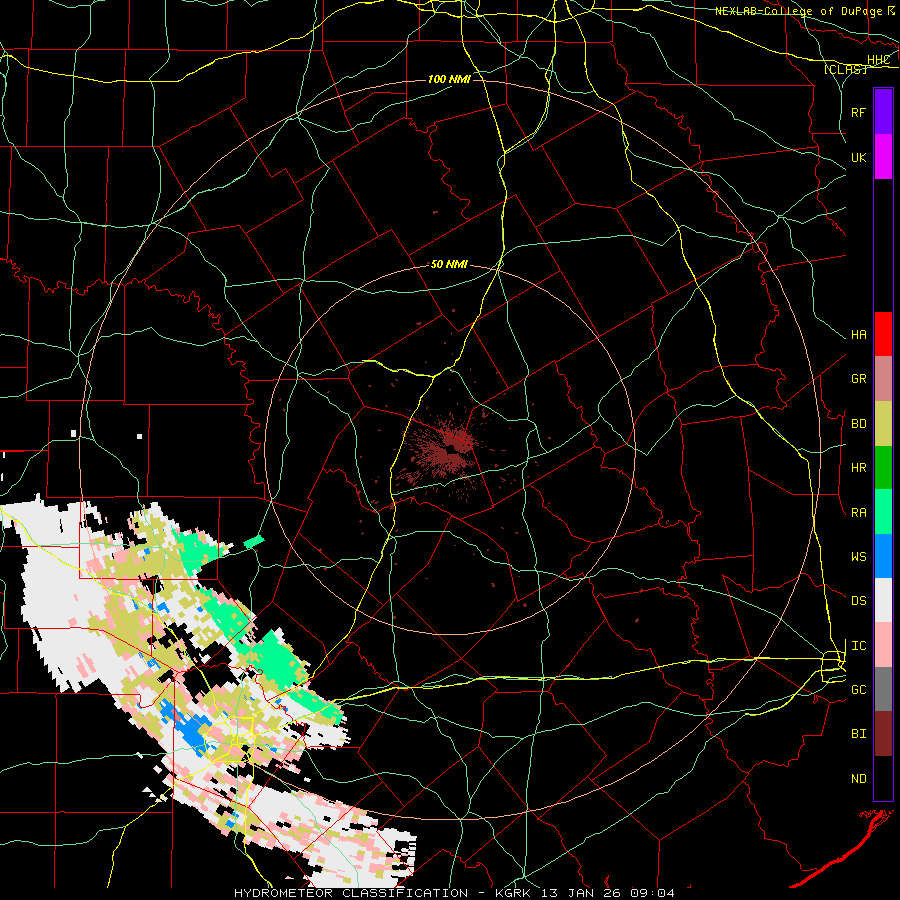
Task: Click the UK legend label
Action: click(858, 157)
